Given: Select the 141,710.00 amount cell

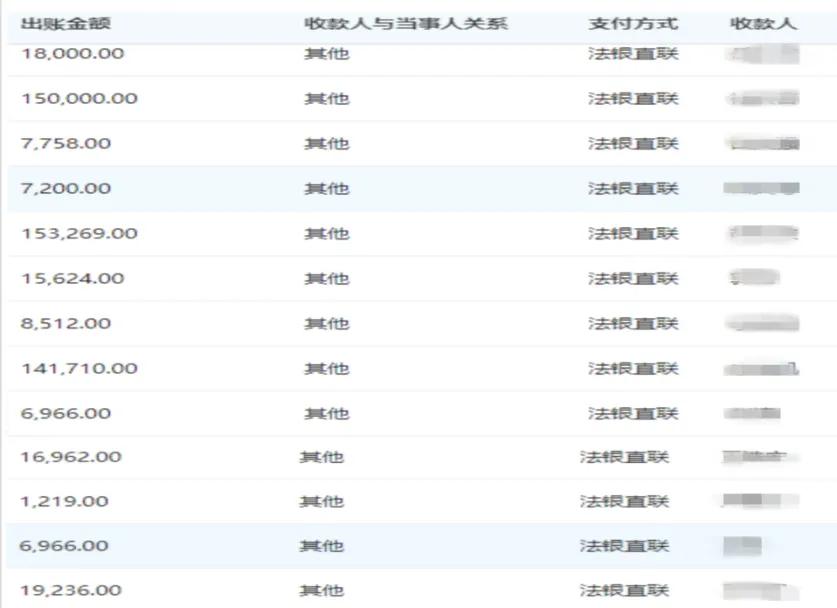Looking at the screenshot, I should coord(79,368).
